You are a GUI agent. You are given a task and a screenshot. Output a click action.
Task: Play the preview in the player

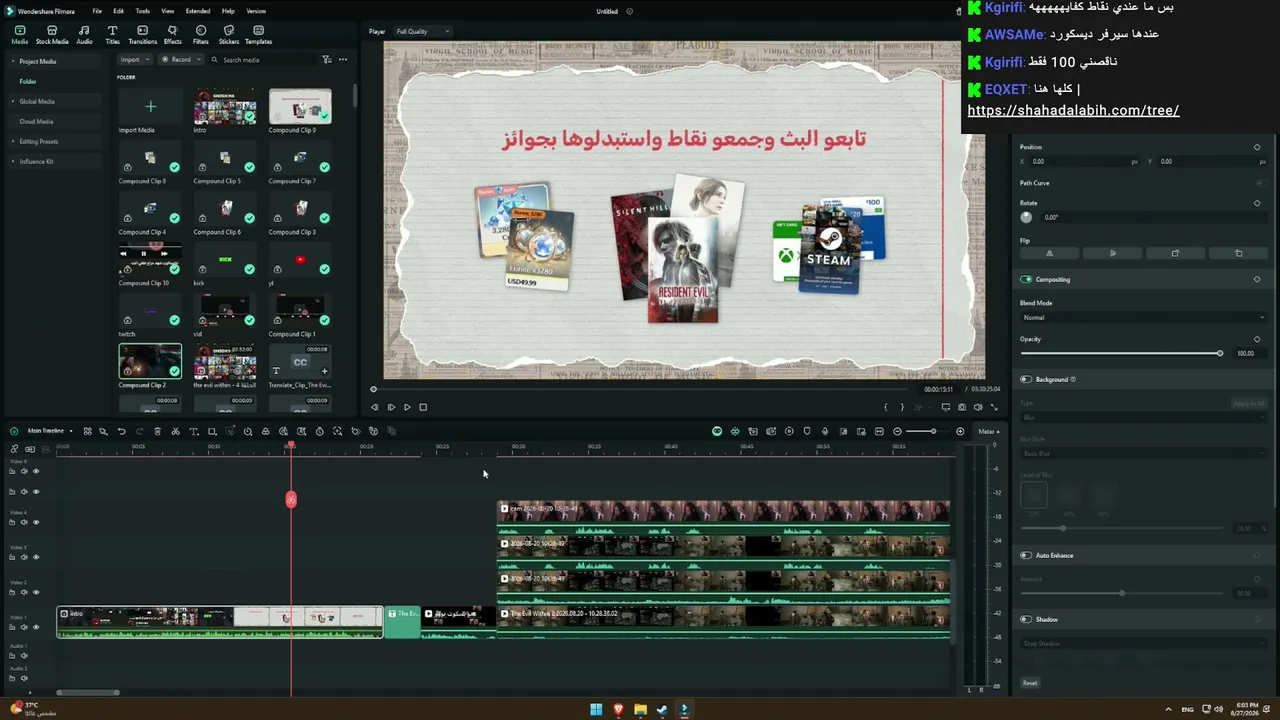(407, 407)
